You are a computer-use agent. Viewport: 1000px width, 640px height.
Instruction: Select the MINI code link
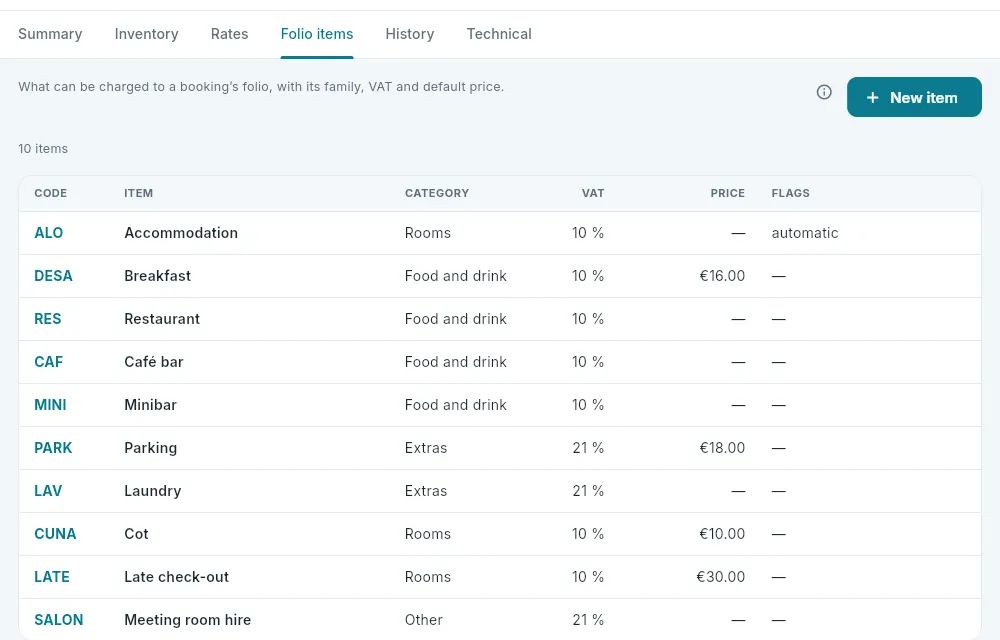[50, 405]
